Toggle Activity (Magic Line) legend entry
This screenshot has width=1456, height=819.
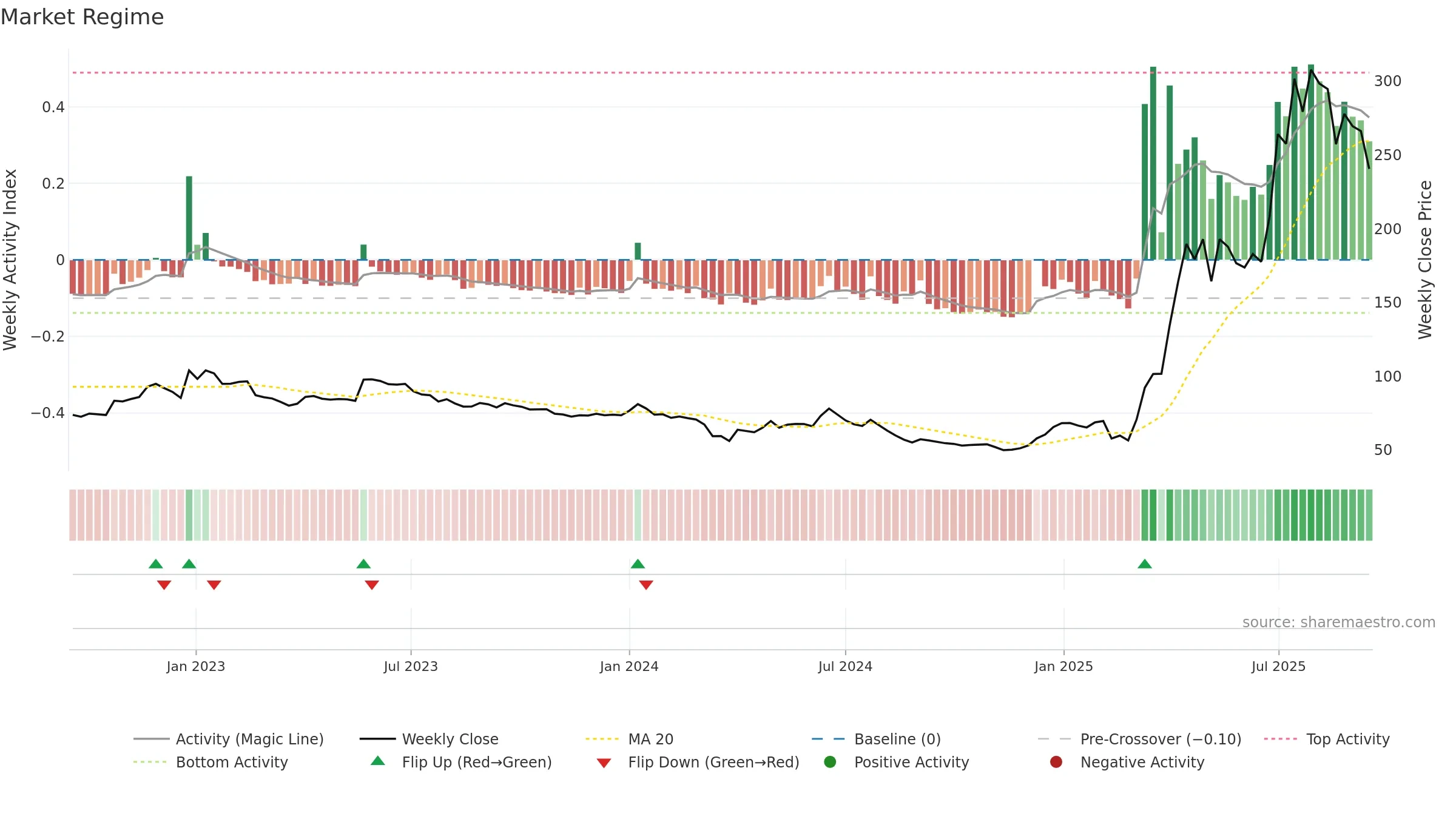click(229, 739)
